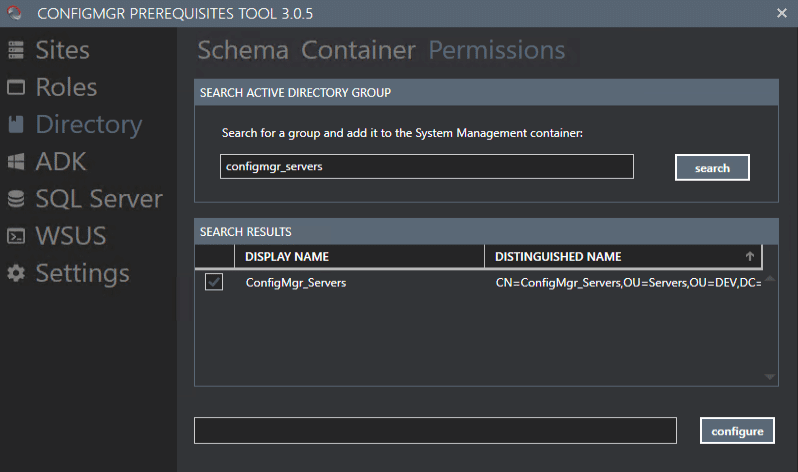Click the sort arrow in Distinguished Name header
Image resolution: width=798 pixels, height=472 pixels.
click(x=750, y=256)
